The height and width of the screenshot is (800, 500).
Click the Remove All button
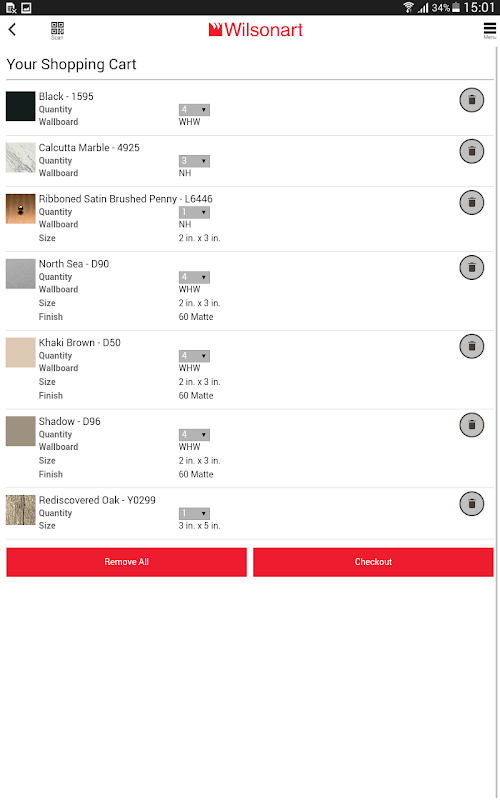127,562
